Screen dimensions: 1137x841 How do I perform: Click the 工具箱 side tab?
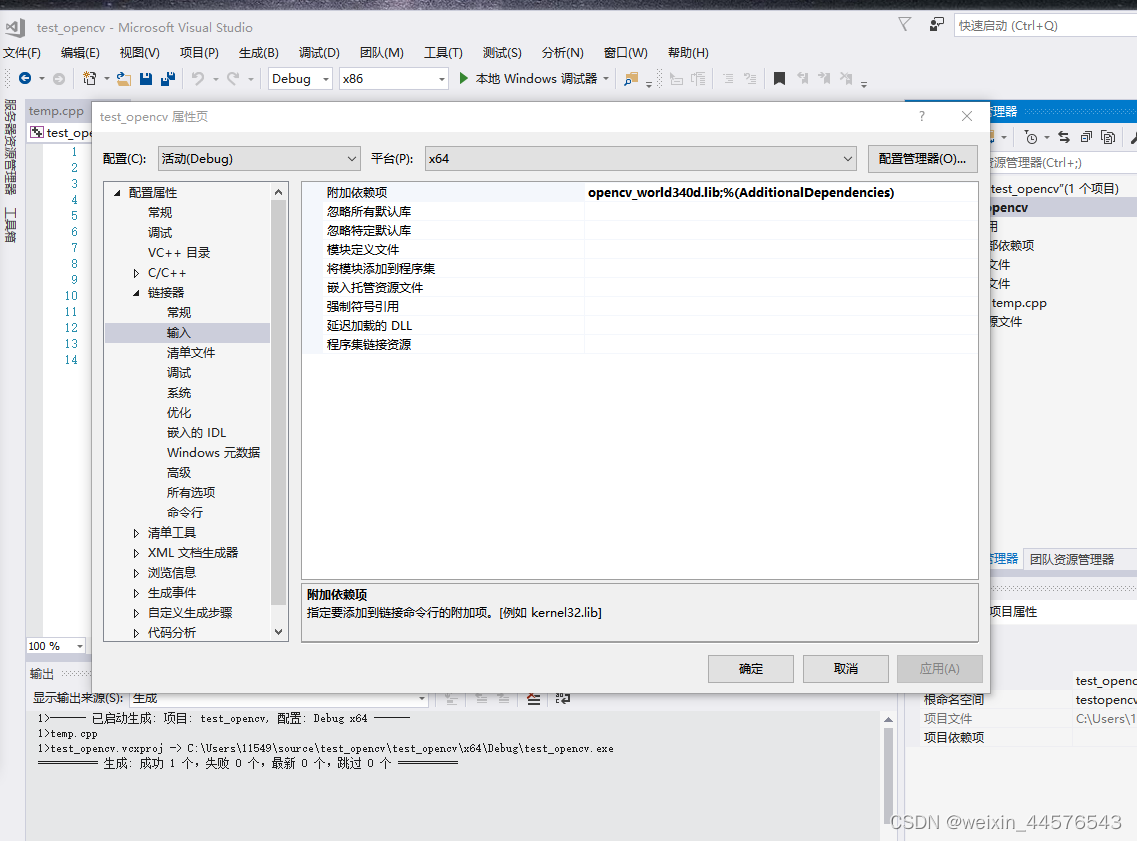click(x=10, y=225)
